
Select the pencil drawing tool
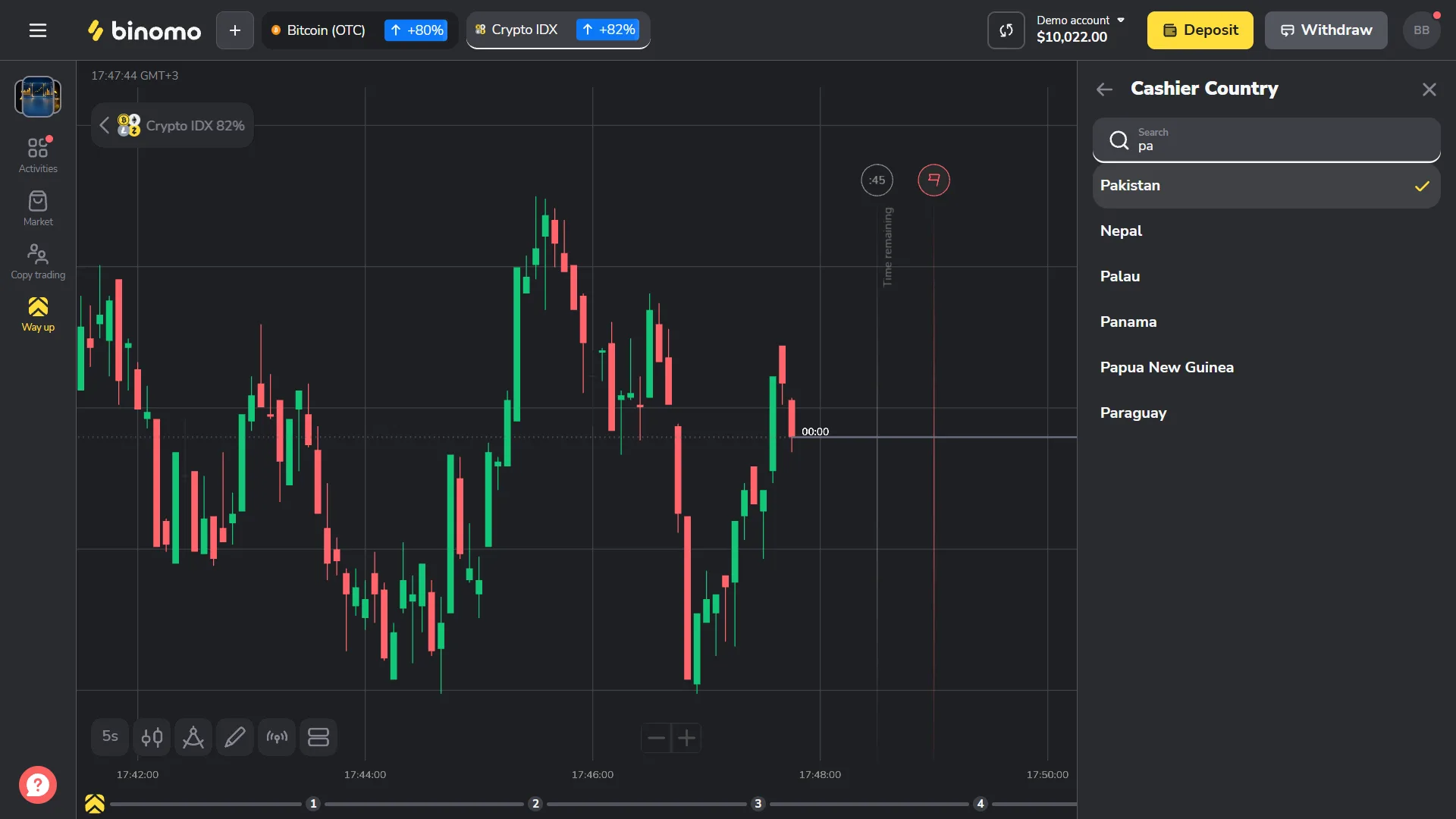235,736
